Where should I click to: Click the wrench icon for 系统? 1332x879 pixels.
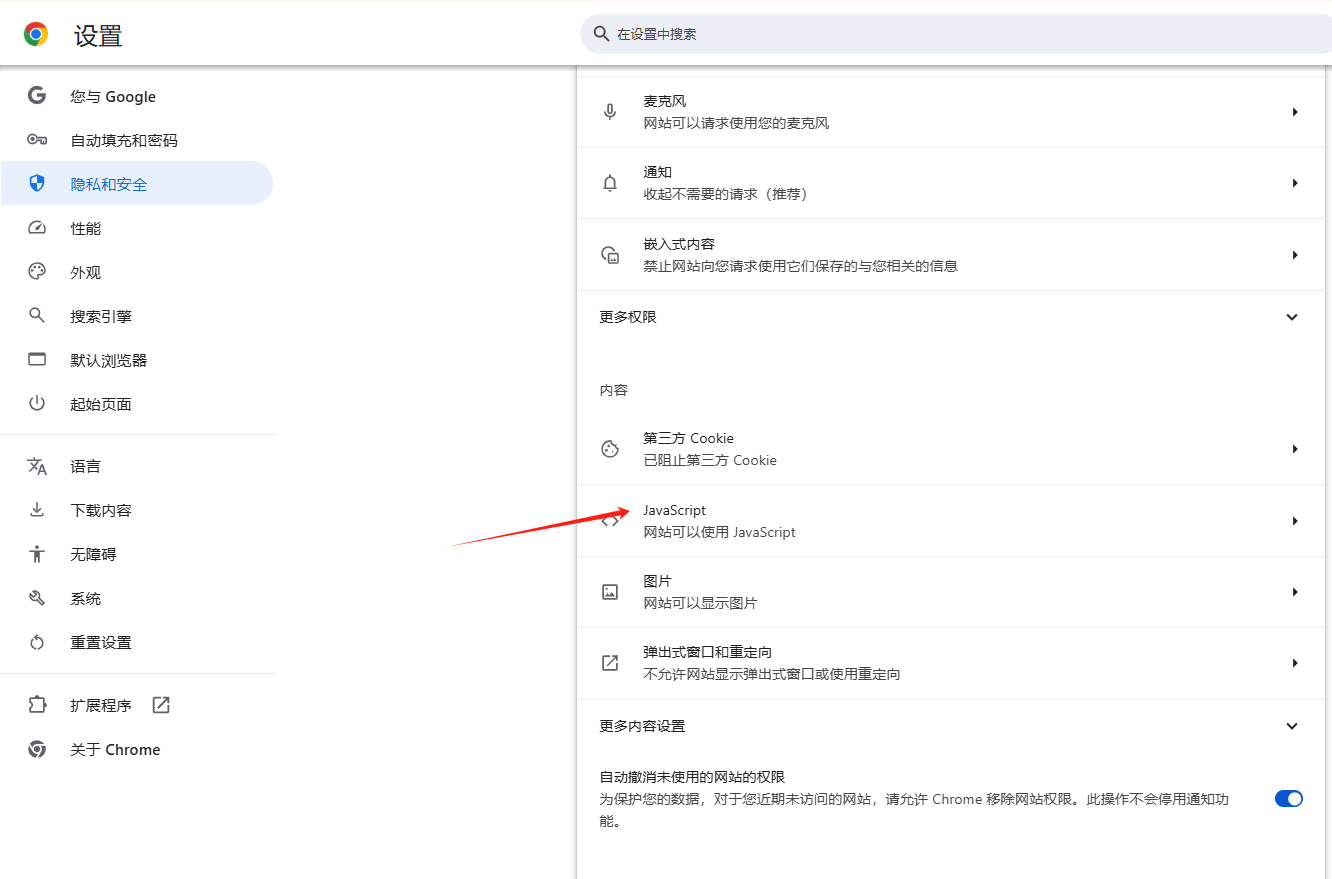pyautogui.click(x=37, y=598)
